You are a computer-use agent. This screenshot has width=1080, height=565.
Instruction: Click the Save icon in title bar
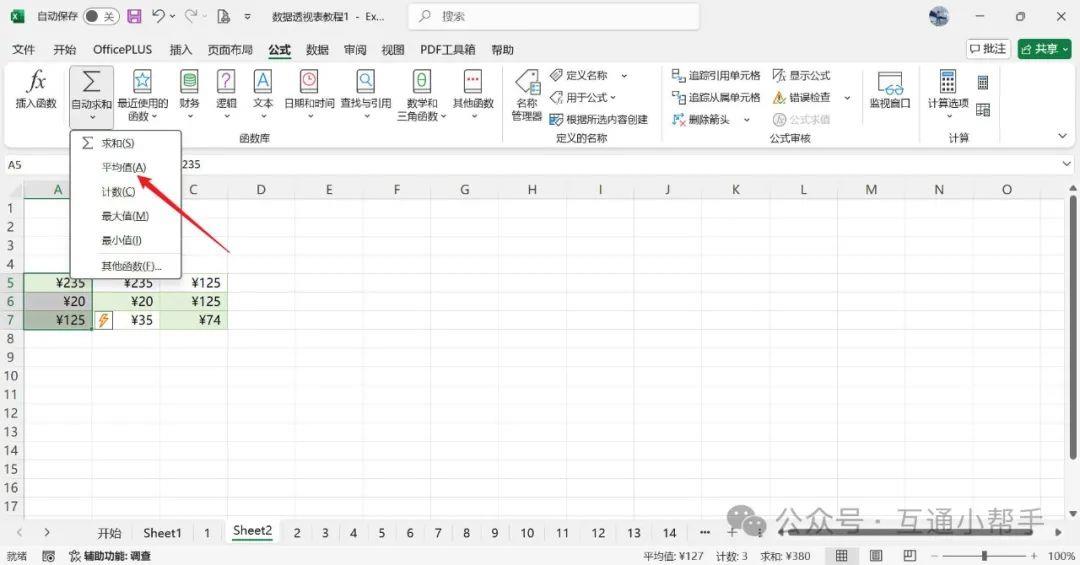pyautogui.click(x=134, y=17)
